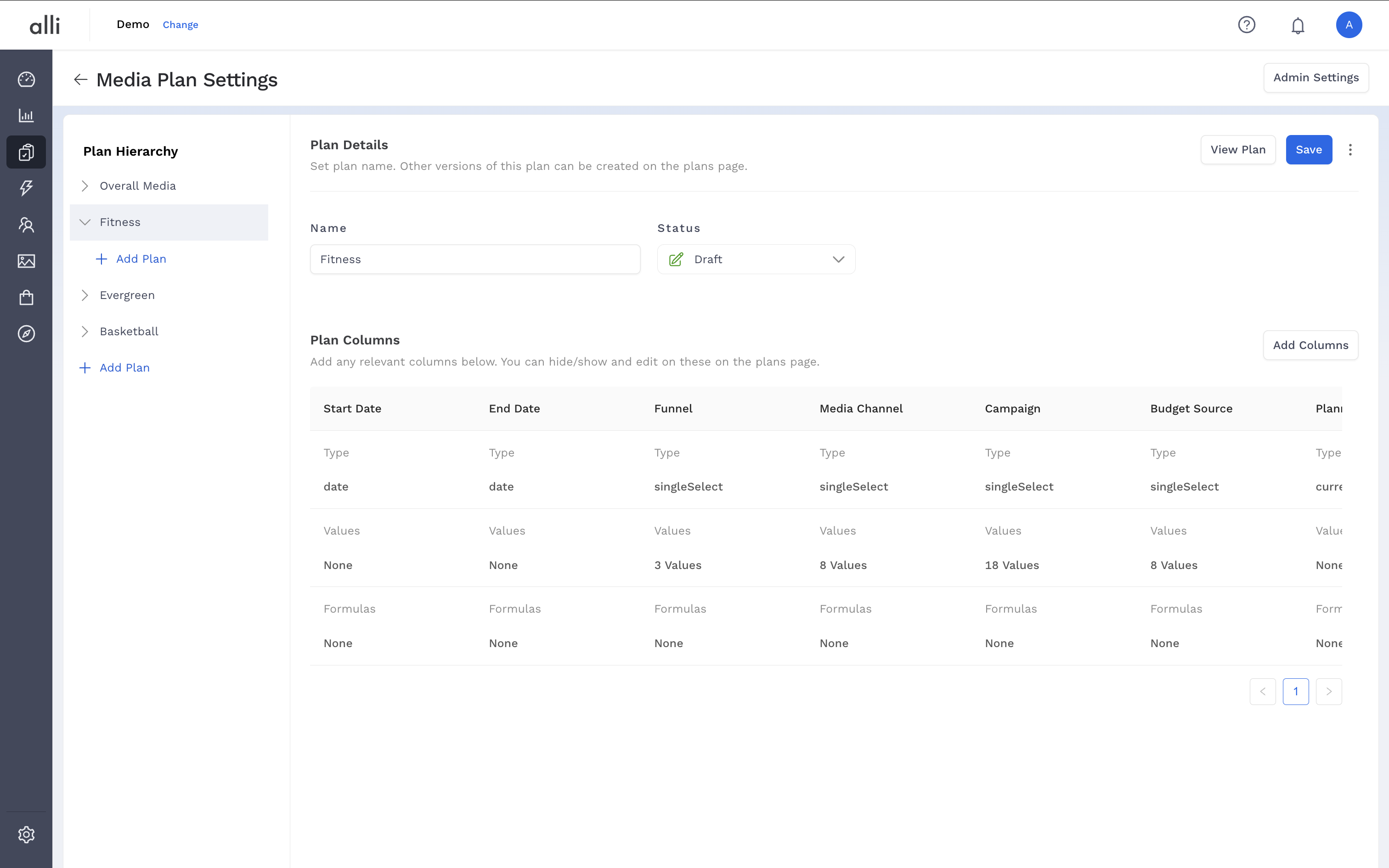Open the help question mark icon
This screenshot has width=1389, height=868.
tap(1247, 25)
